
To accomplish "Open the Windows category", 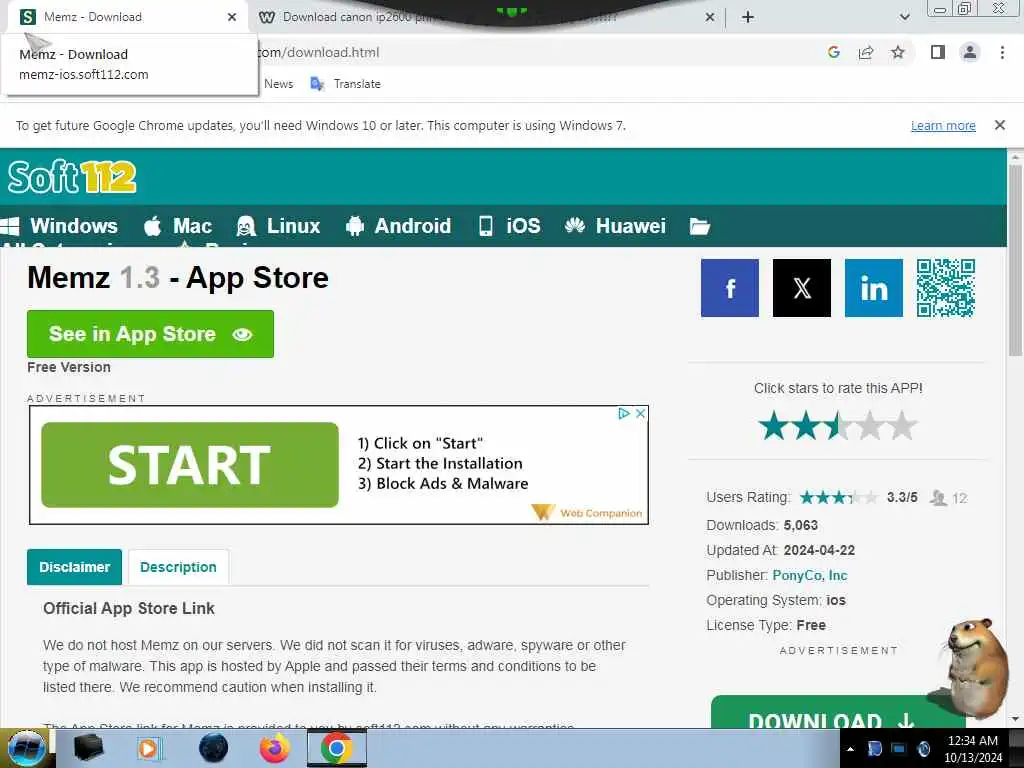I will point(59,226).
